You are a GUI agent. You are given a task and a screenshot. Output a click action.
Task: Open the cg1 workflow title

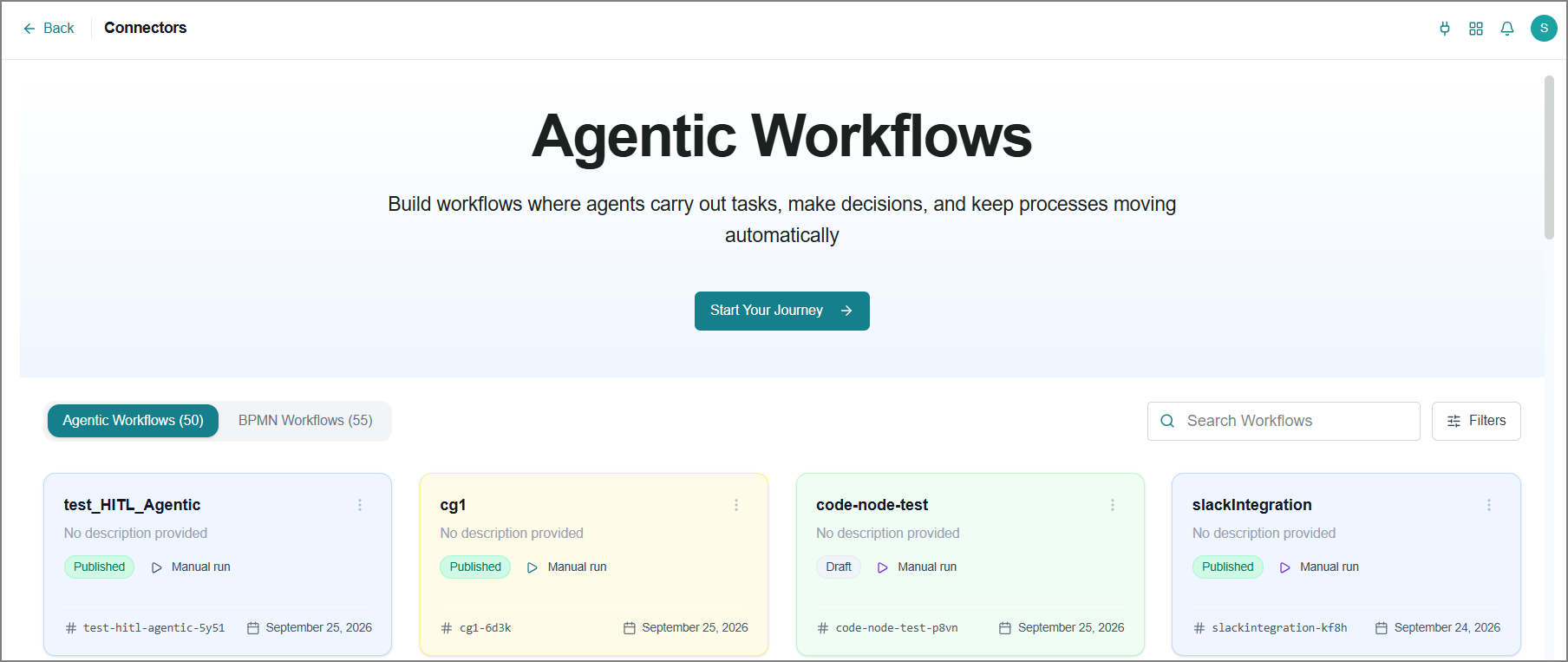click(x=453, y=505)
